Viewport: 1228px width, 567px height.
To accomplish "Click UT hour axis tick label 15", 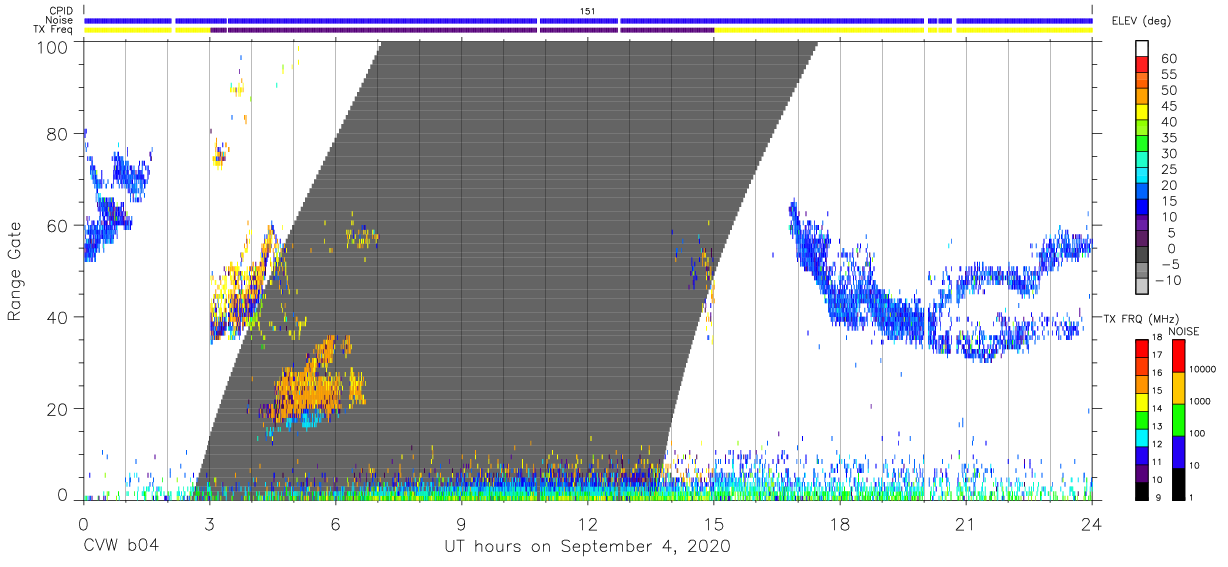I will pyautogui.click(x=714, y=524).
